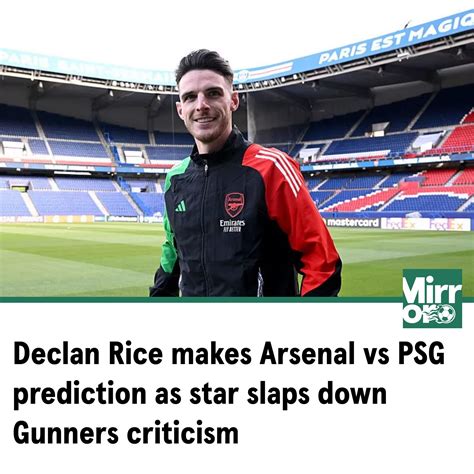This screenshot has height=474, width=474.
Task: Click the adidas logo on the jacket
Action: tap(181, 206)
